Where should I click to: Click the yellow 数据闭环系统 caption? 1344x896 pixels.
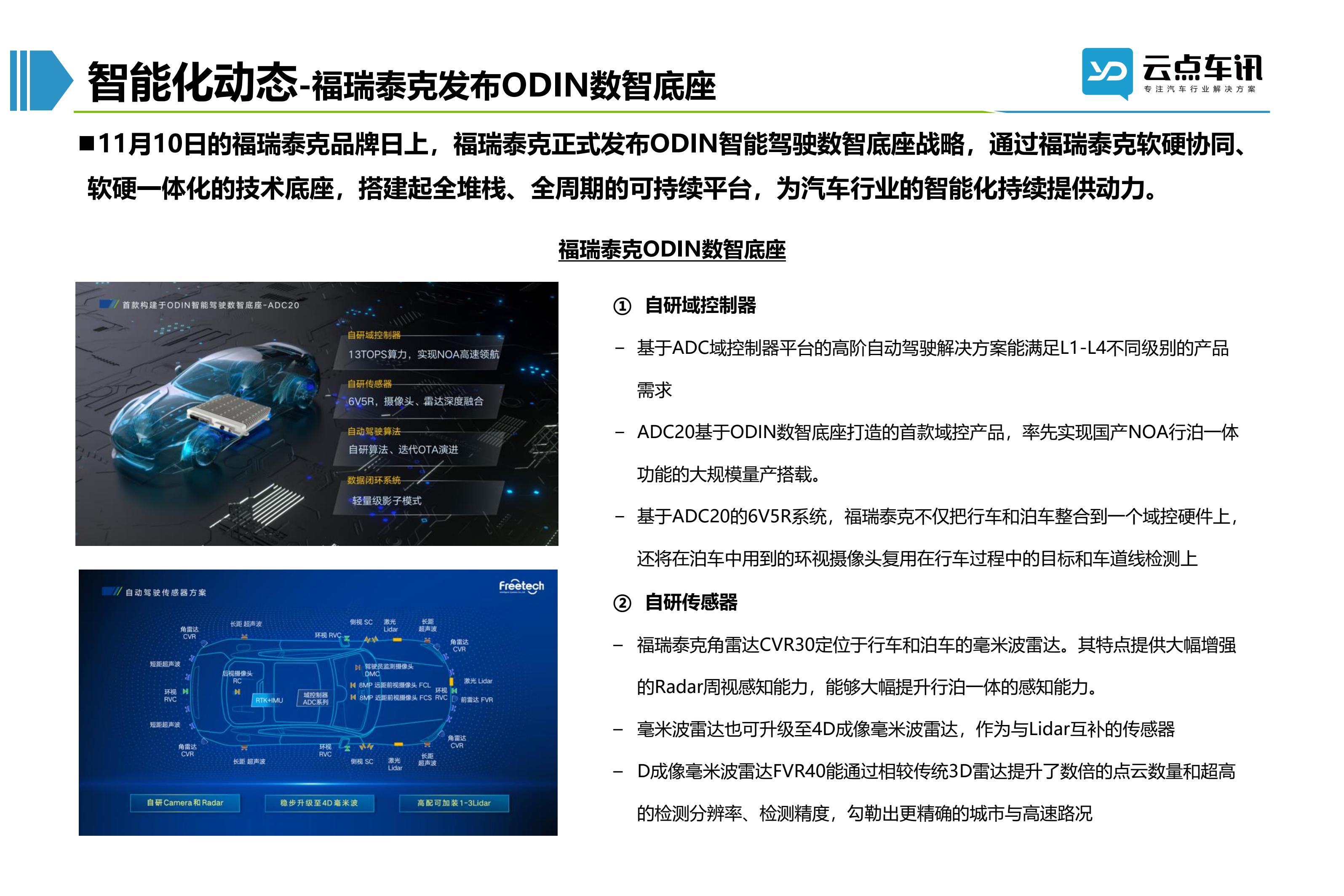pyautogui.click(x=374, y=480)
